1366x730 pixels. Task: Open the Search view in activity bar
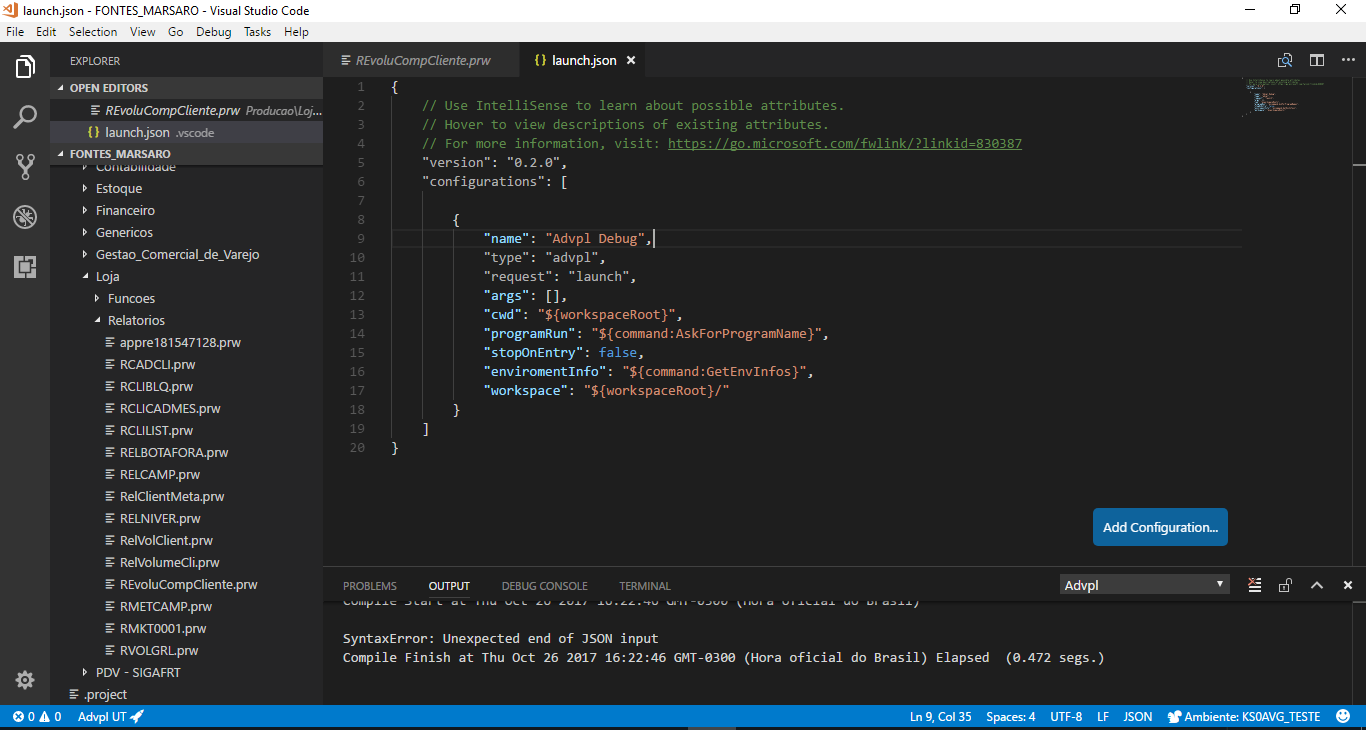pos(25,118)
